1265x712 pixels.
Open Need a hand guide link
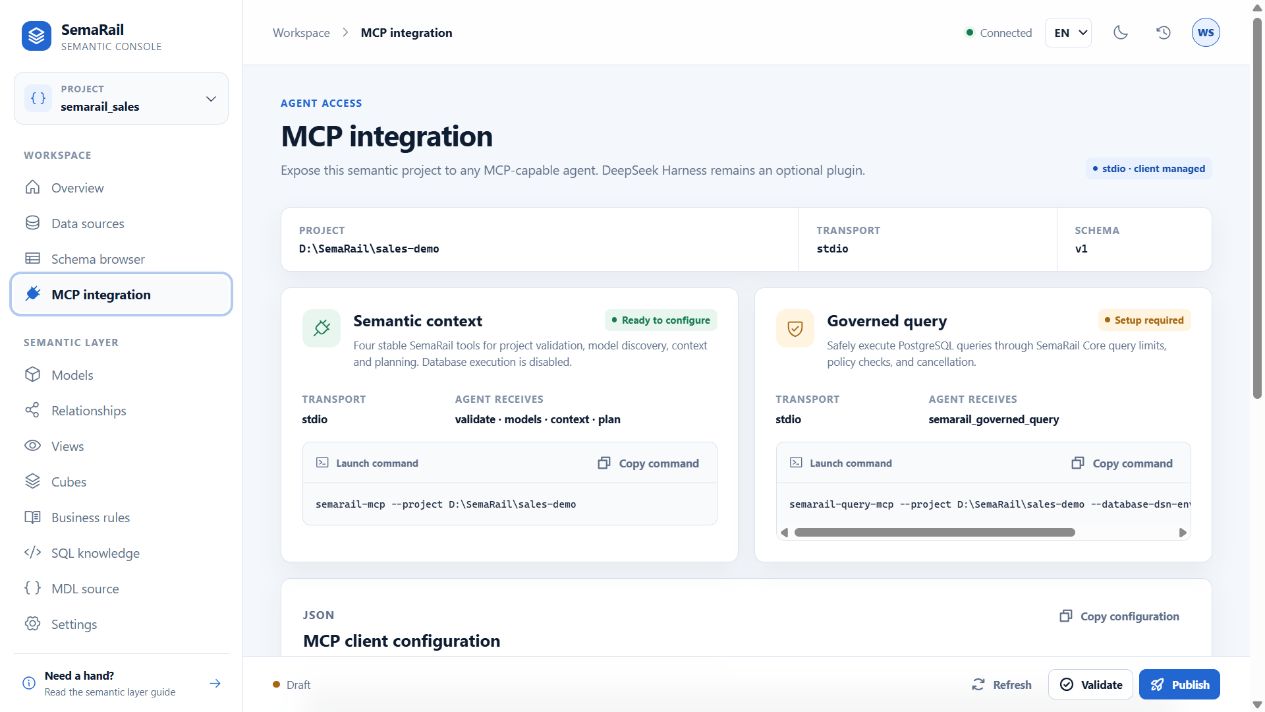click(121, 684)
